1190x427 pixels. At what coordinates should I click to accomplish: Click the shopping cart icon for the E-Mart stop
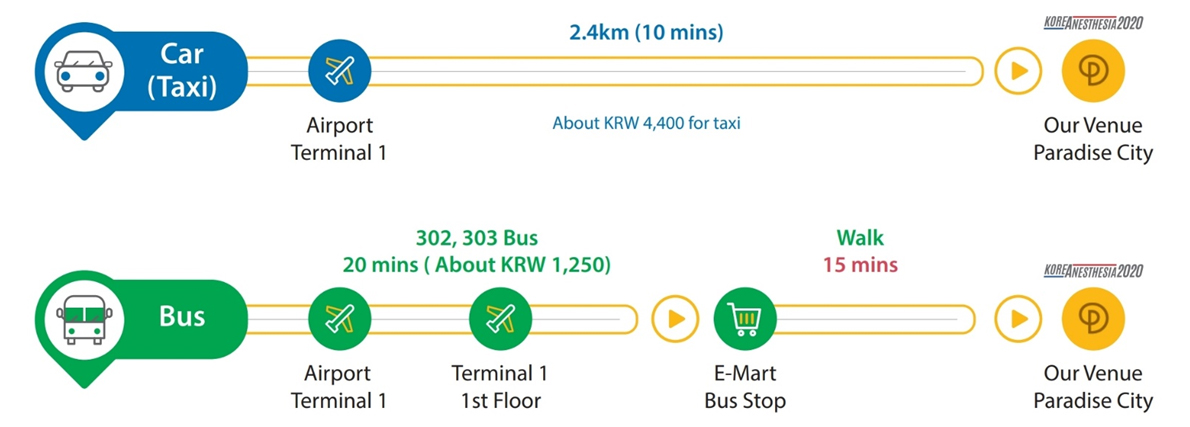(745, 318)
